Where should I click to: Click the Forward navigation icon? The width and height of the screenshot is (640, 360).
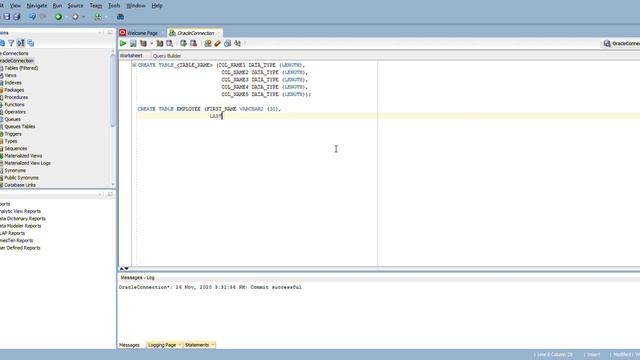75,17
